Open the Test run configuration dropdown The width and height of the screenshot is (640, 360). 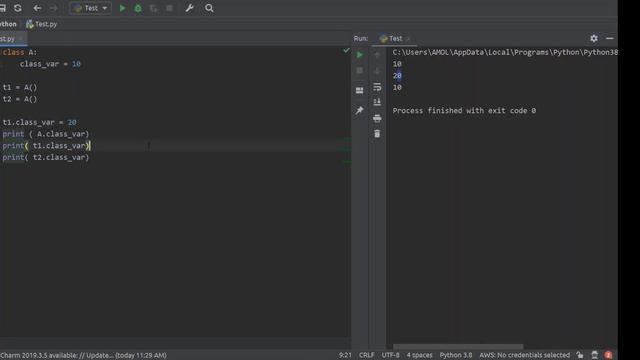point(91,8)
